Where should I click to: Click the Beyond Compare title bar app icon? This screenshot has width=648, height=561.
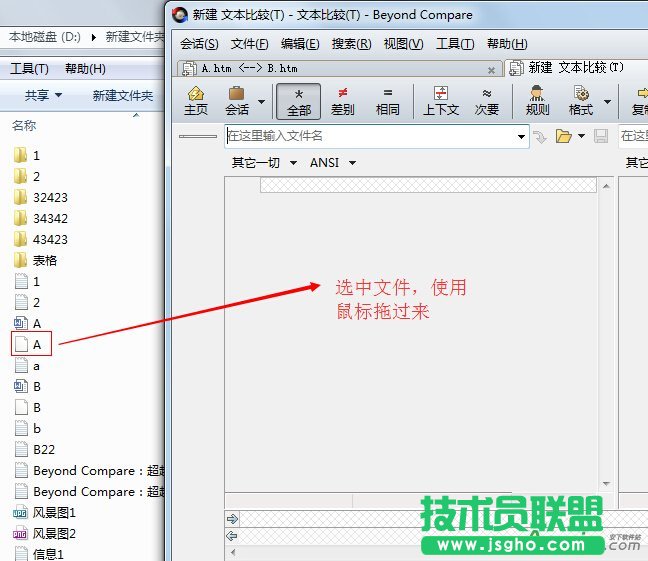pyautogui.click(x=180, y=15)
